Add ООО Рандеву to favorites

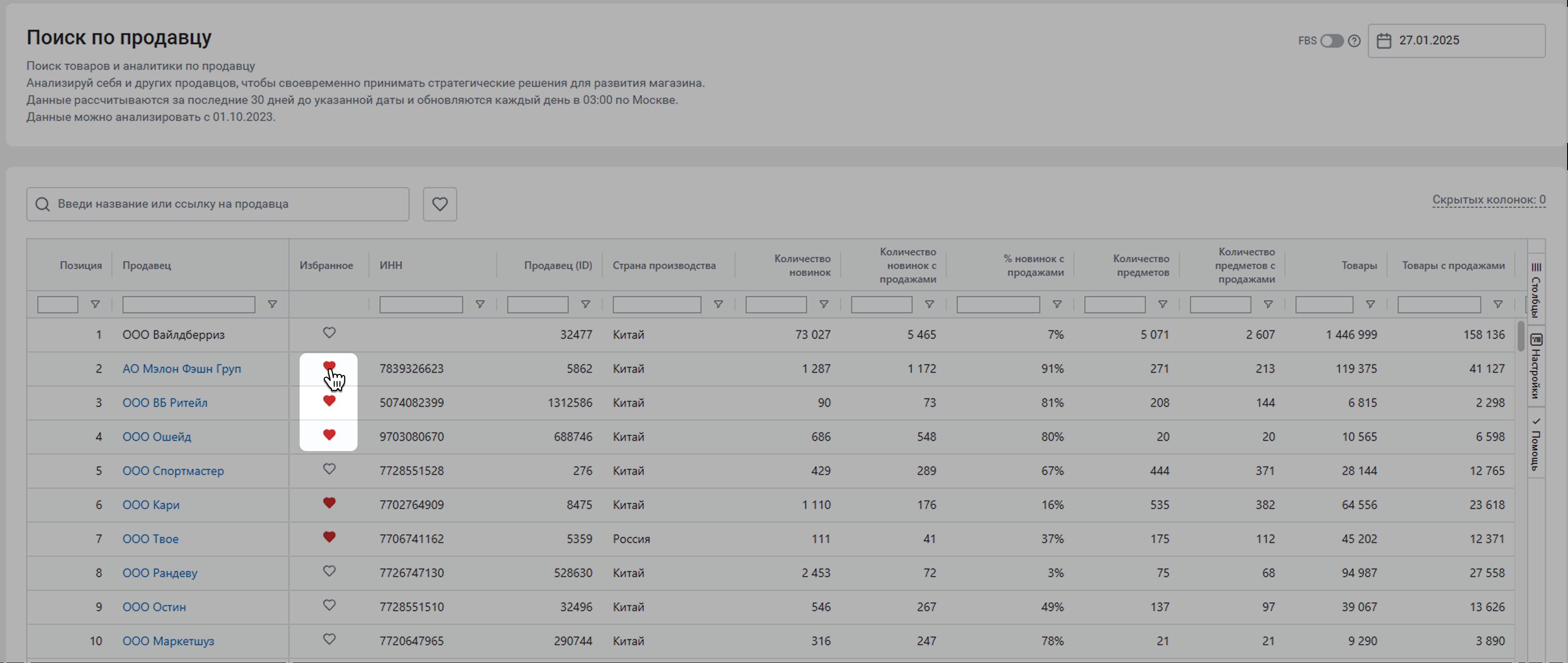point(329,571)
